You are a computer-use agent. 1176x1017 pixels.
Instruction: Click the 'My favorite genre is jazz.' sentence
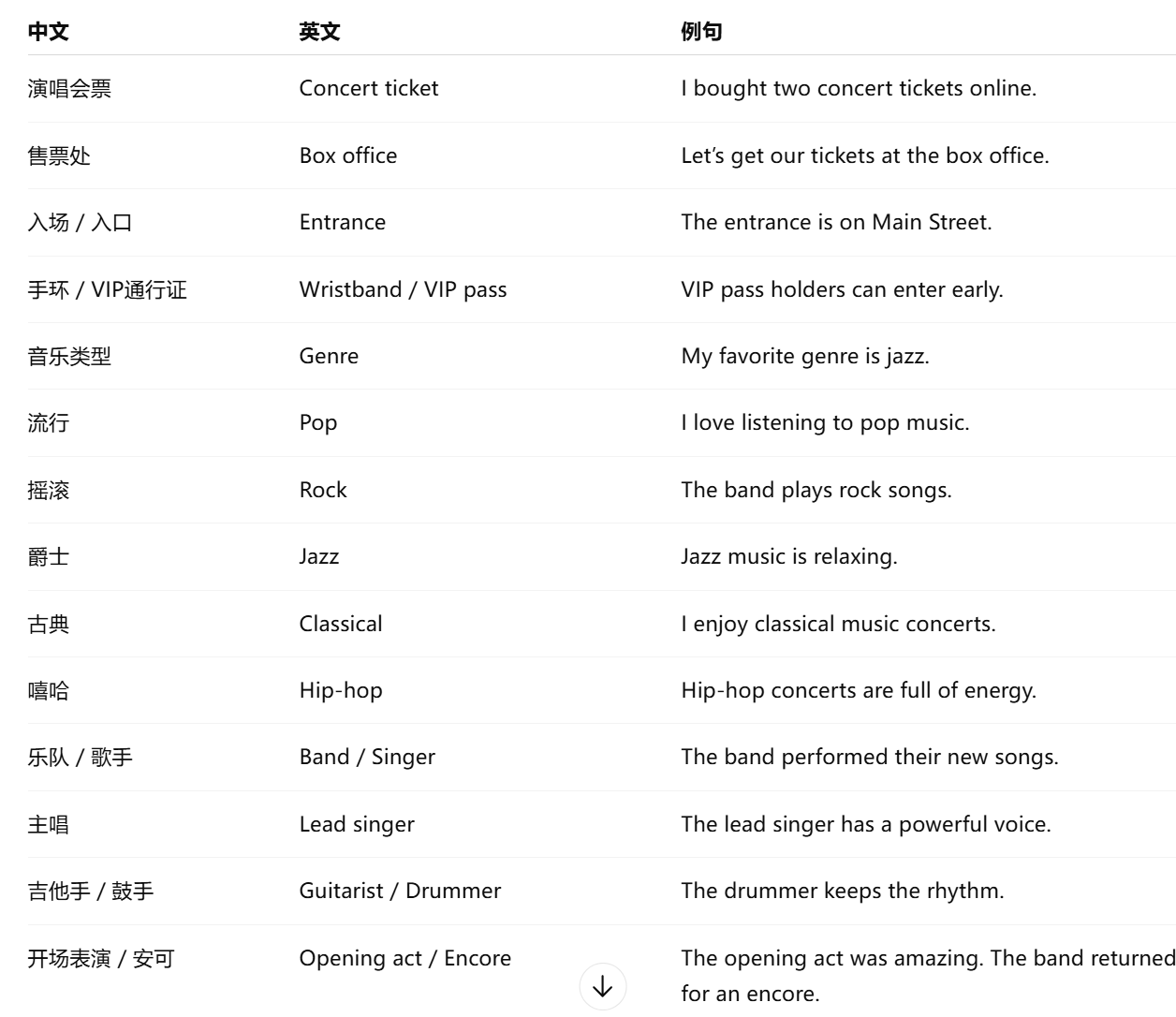tap(805, 357)
